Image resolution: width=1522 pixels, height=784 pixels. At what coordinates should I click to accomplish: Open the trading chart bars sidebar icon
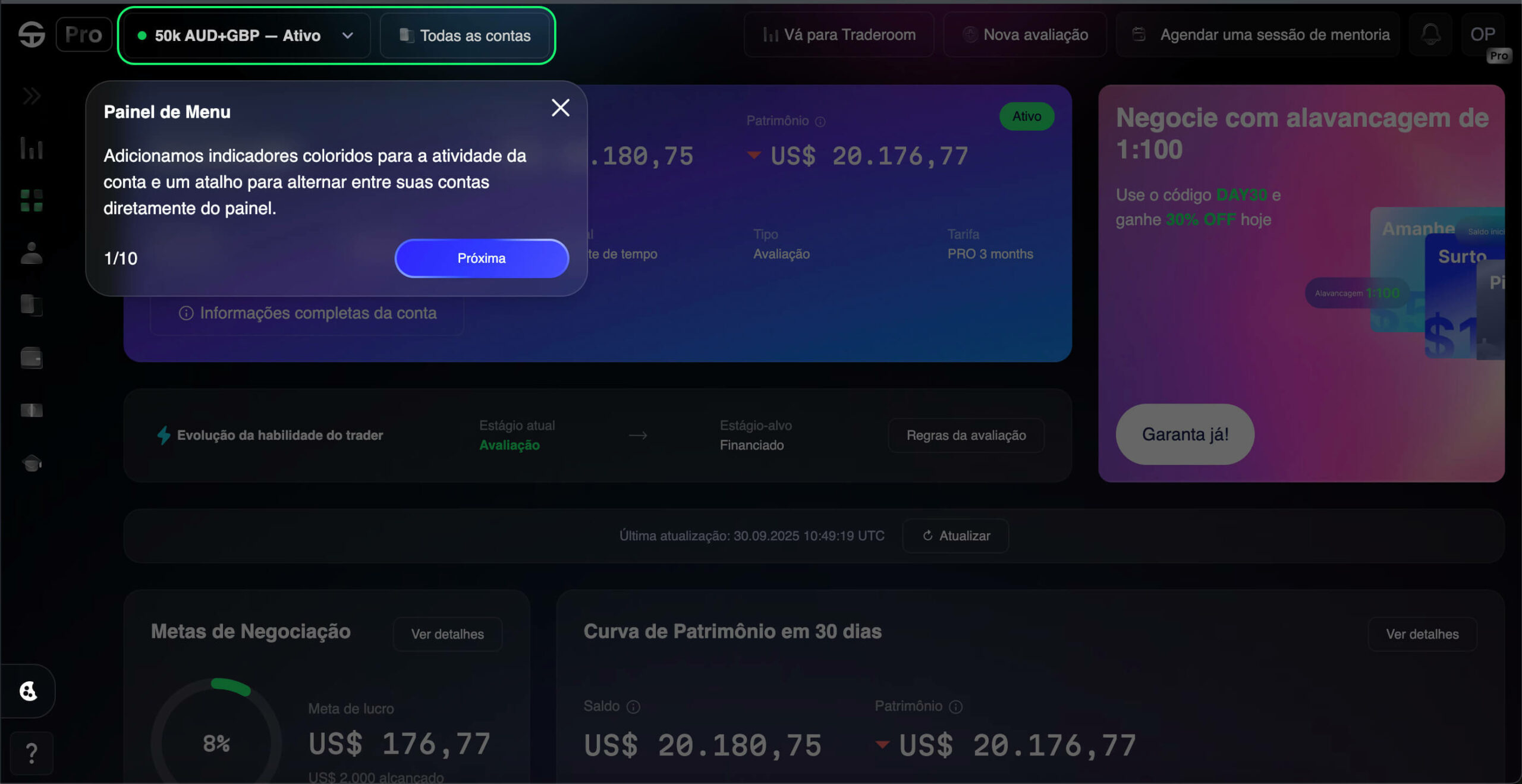(32, 148)
